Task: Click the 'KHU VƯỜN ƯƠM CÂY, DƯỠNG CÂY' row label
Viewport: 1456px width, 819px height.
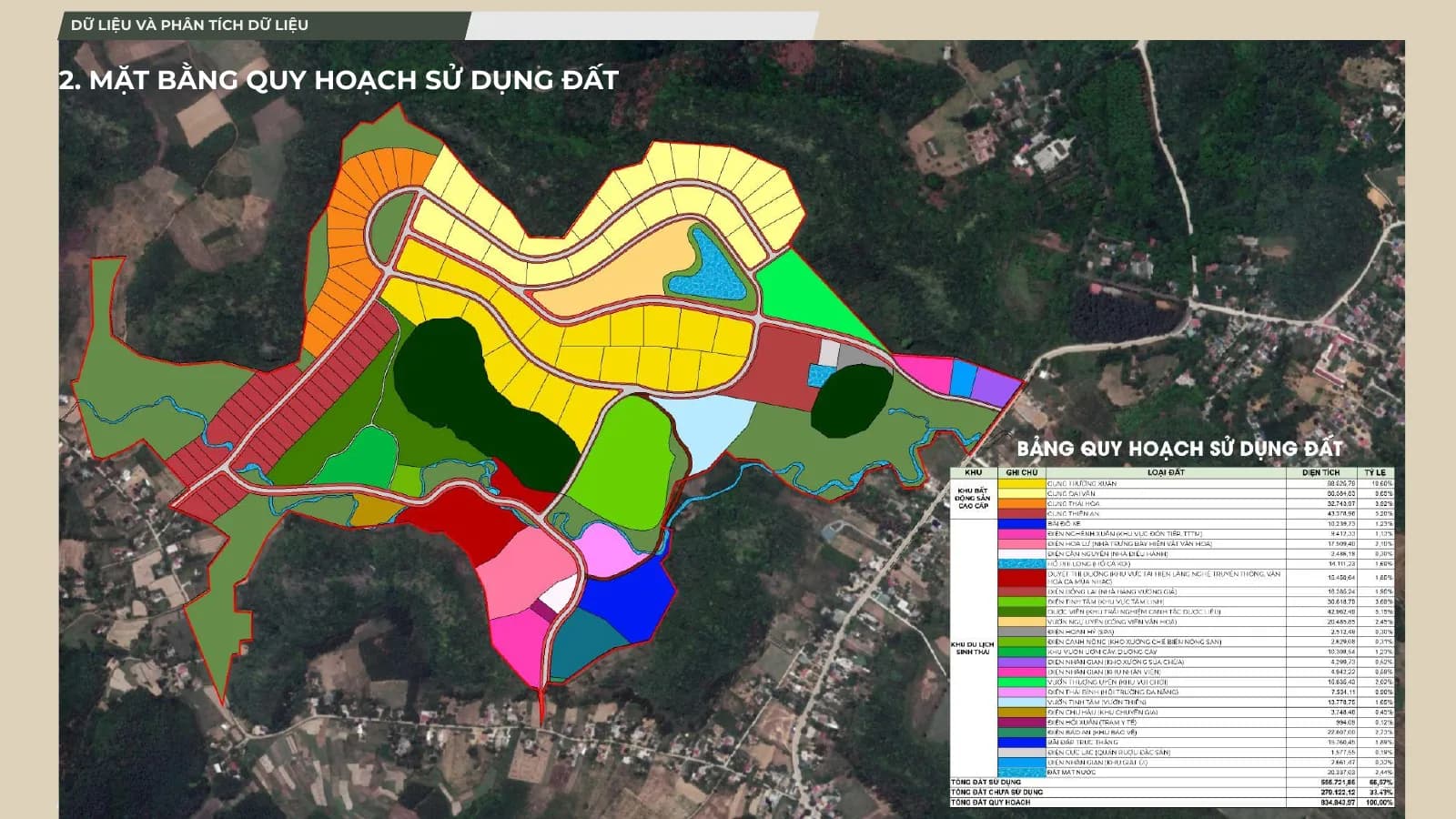Action: tap(1102, 652)
